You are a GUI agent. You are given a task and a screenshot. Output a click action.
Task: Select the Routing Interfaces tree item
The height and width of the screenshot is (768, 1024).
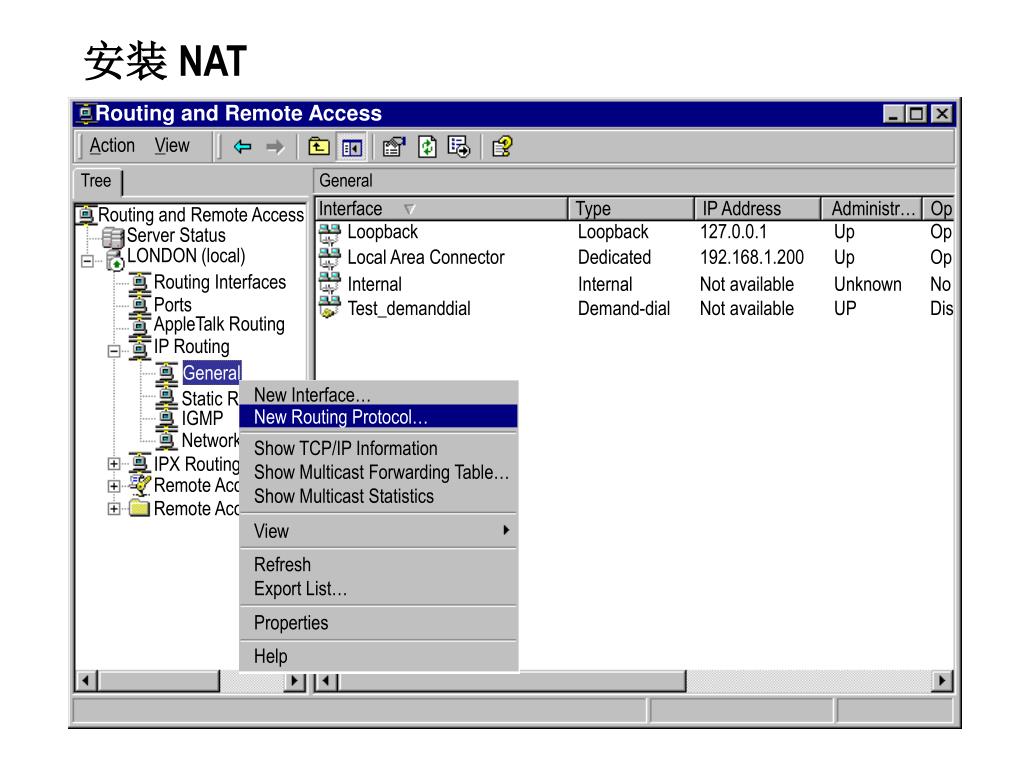219,282
